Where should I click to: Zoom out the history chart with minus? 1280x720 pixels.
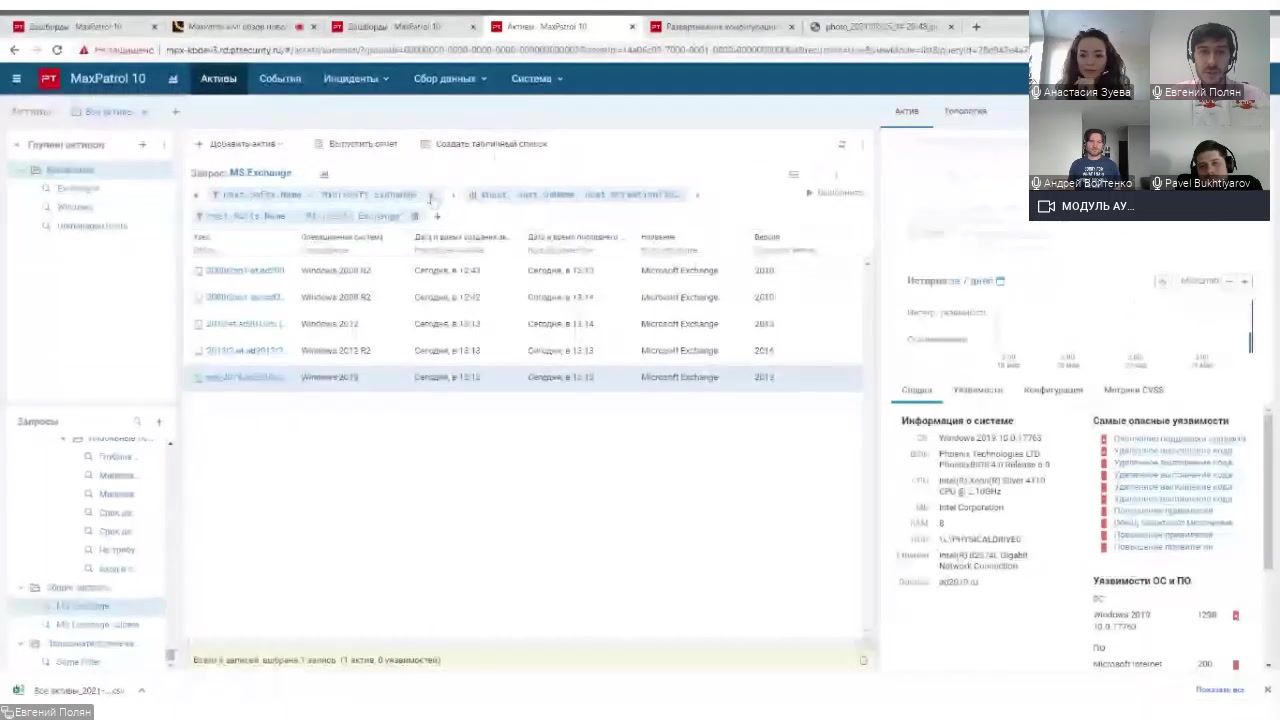point(1229,282)
